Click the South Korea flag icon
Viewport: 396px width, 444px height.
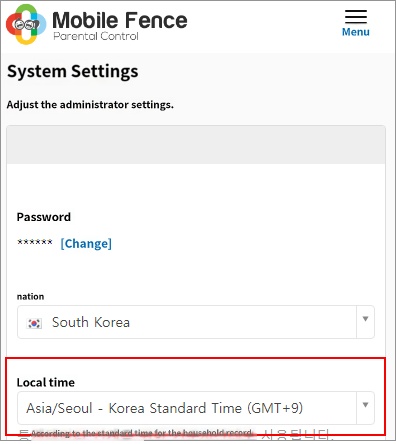click(x=34, y=323)
